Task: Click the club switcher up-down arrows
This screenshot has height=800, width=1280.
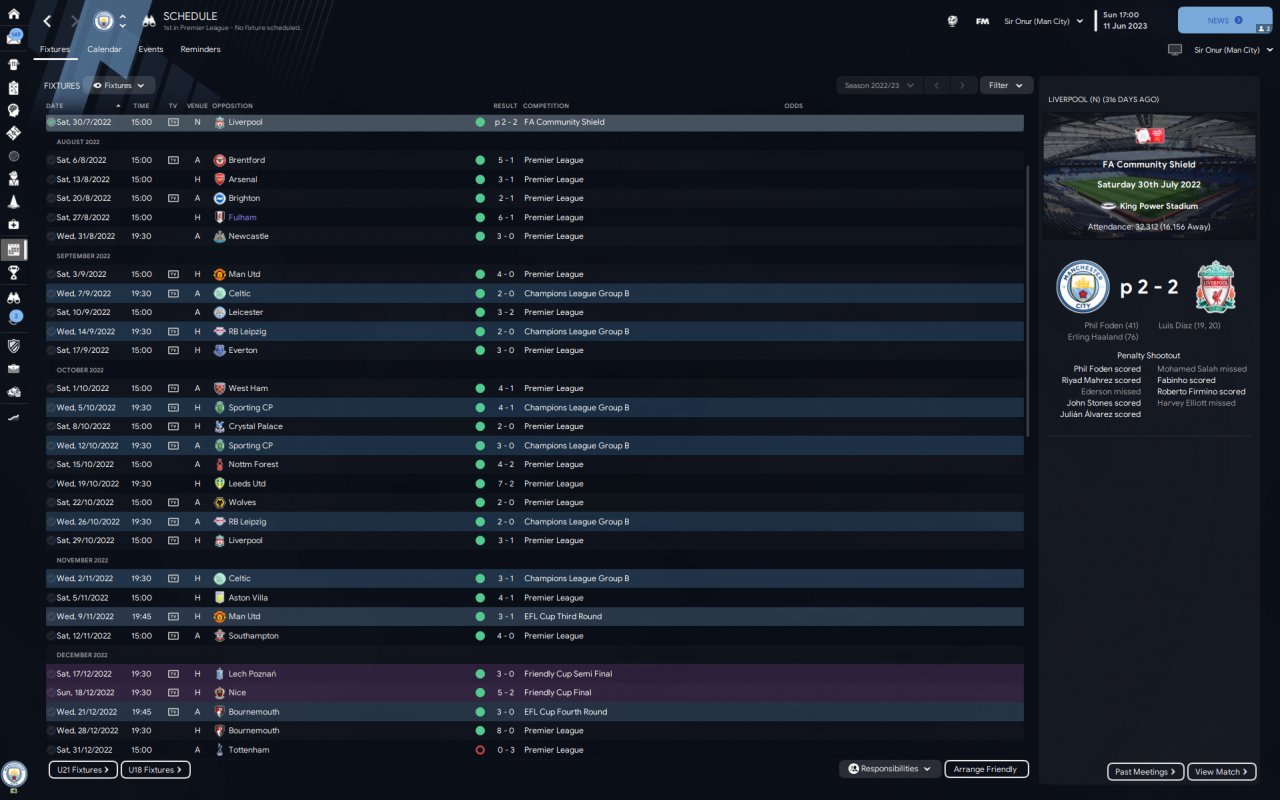Action: [x=123, y=21]
